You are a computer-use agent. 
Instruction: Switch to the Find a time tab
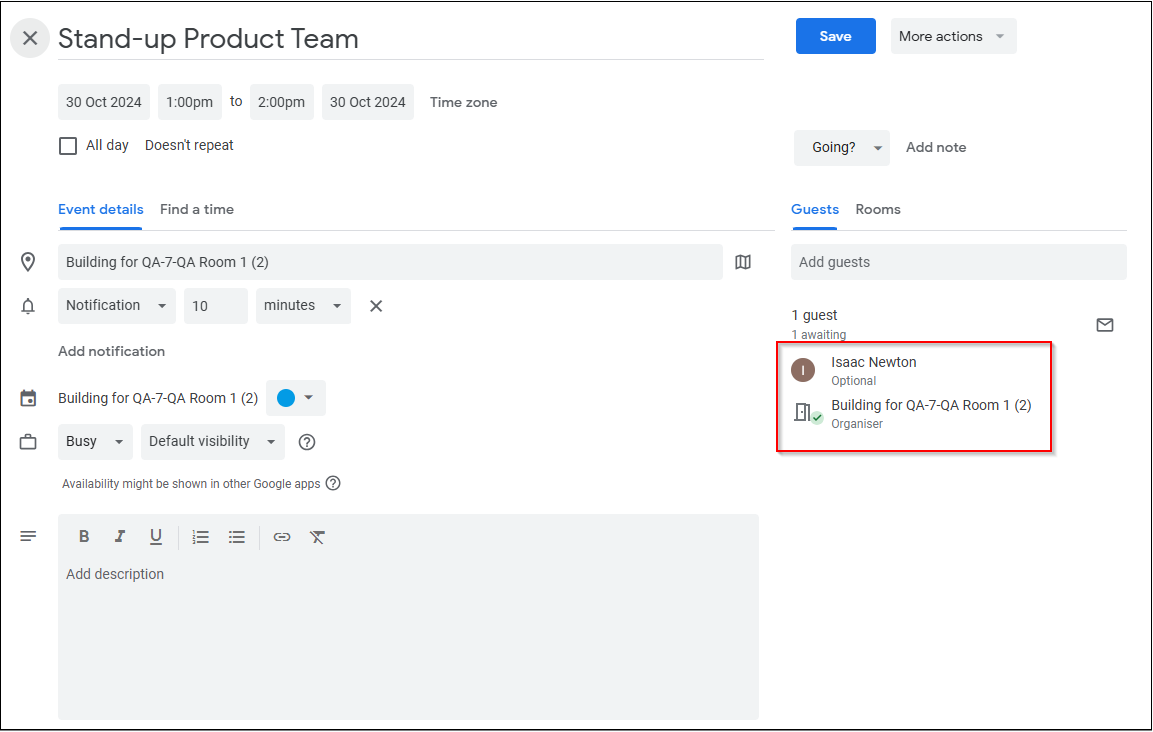coord(197,210)
